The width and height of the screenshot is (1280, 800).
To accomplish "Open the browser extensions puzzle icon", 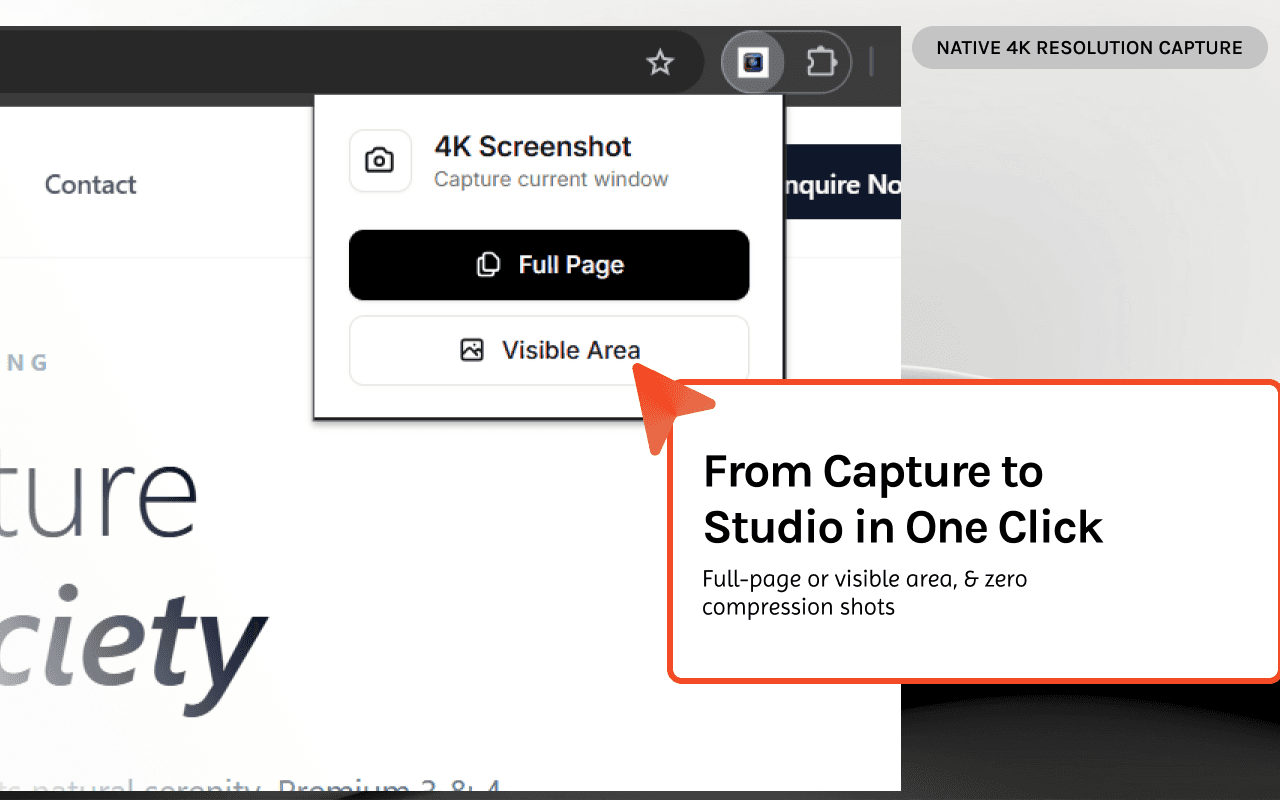I will pos(821,63).
